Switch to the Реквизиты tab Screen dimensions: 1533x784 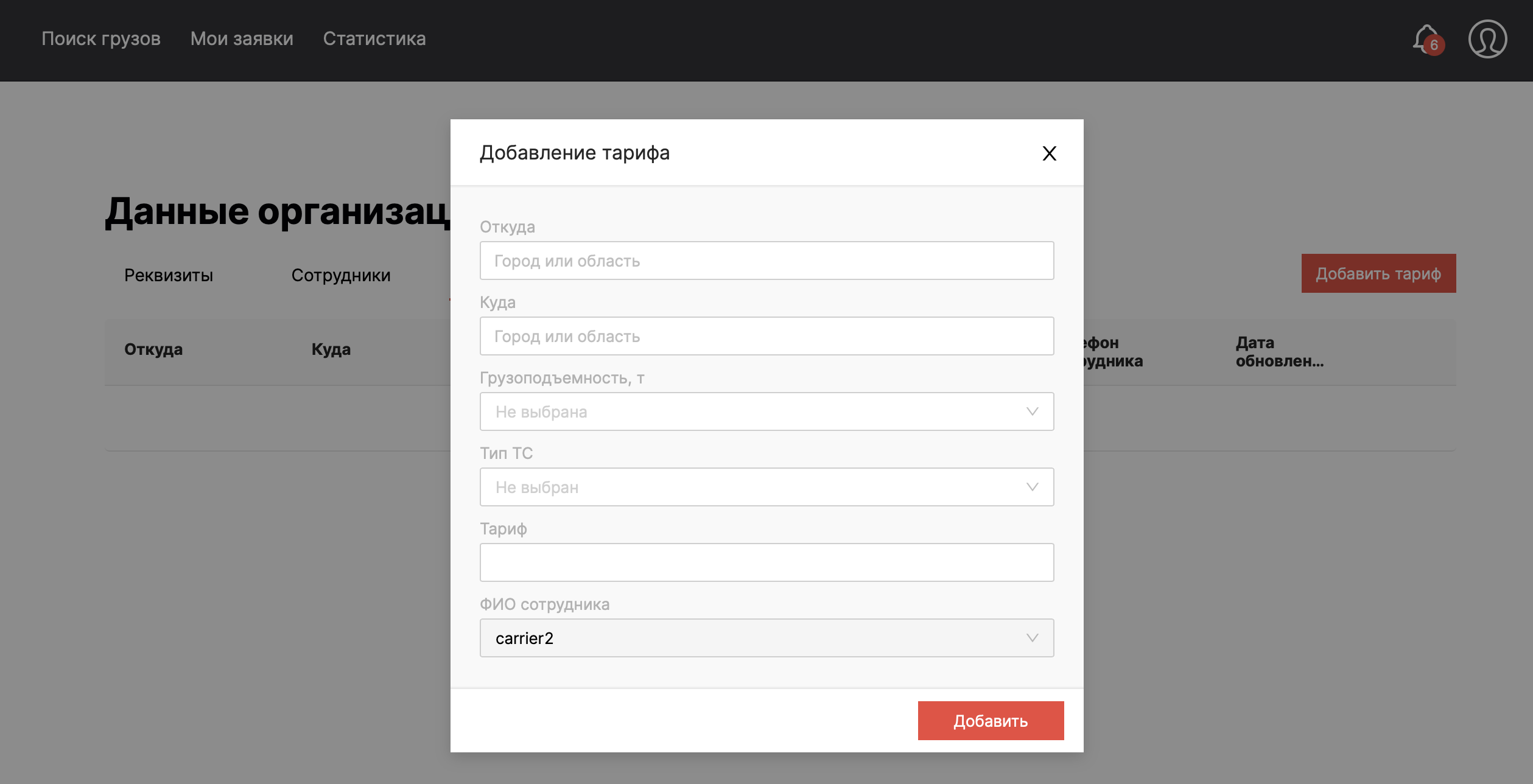169,275
